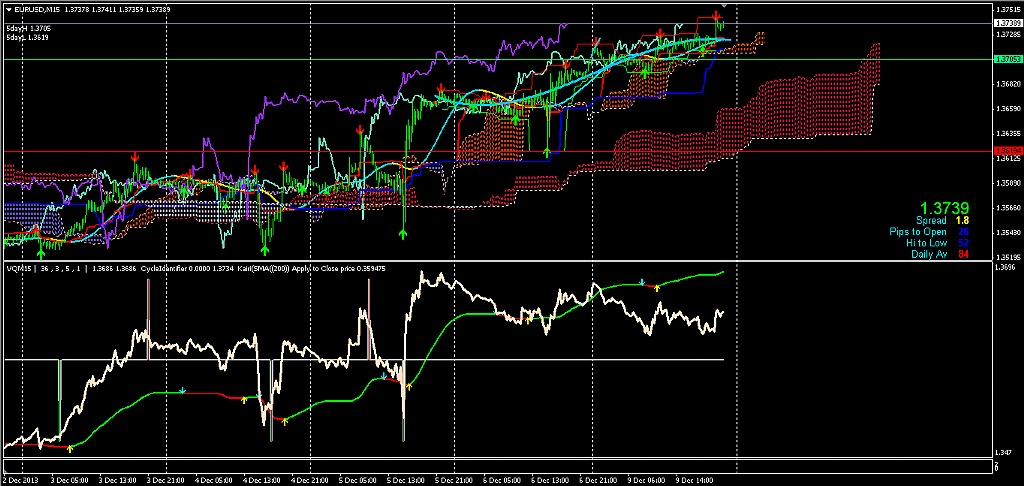Click the red sell arrow at chart's highest peak
This screenshot has width=1024, height=486.
click(x=717, y=16)
